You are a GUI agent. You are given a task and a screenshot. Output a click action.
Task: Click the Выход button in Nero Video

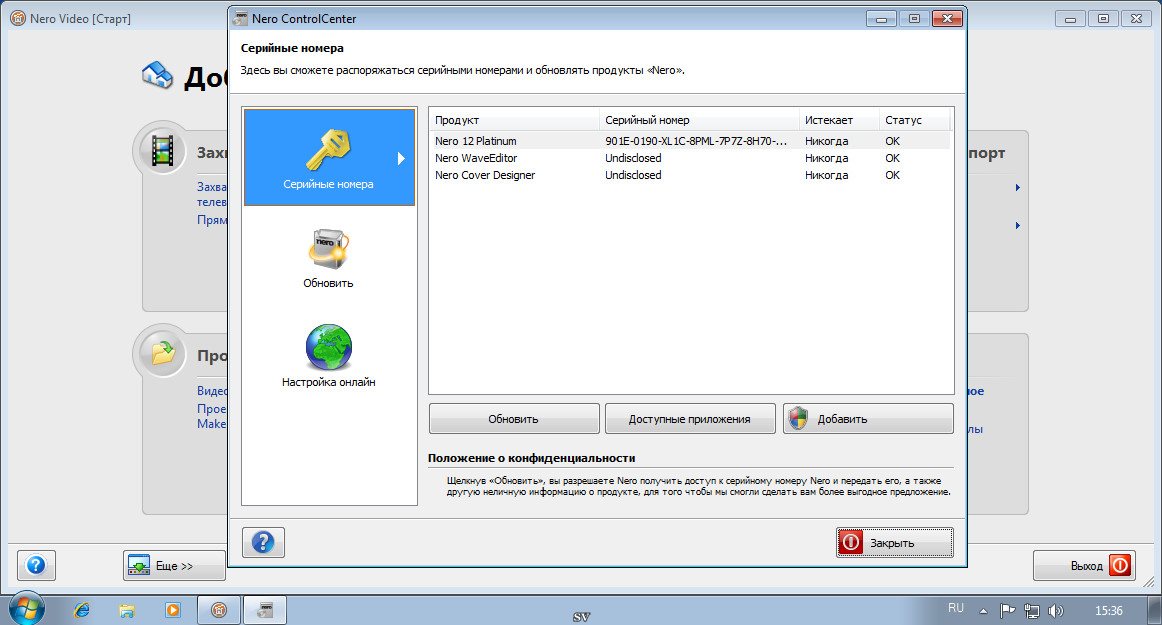click(1084, 566)
